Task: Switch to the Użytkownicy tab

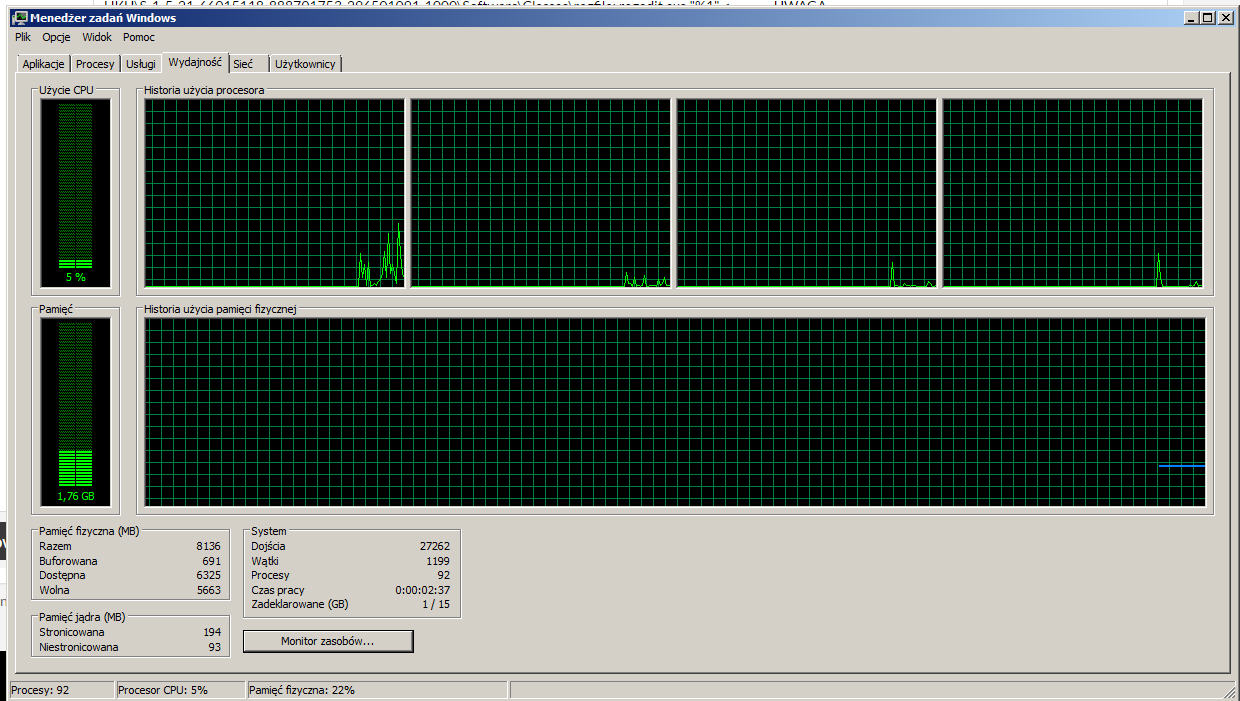Action: [306, 64]
